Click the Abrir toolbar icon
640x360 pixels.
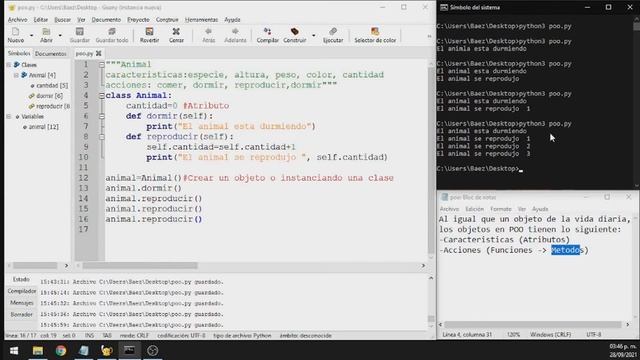[x=46, y=35]
